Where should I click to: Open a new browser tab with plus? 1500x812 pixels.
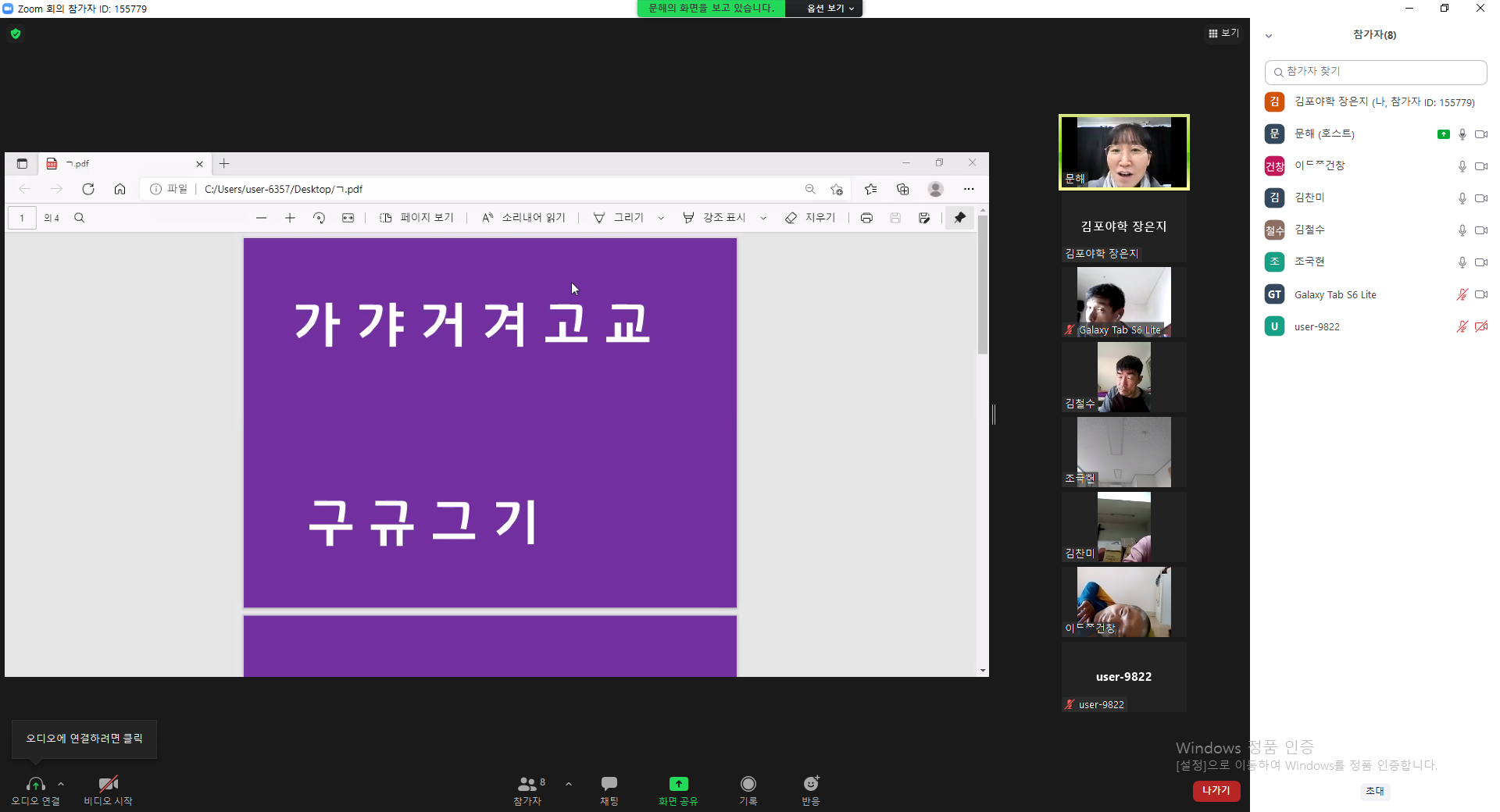224,163
